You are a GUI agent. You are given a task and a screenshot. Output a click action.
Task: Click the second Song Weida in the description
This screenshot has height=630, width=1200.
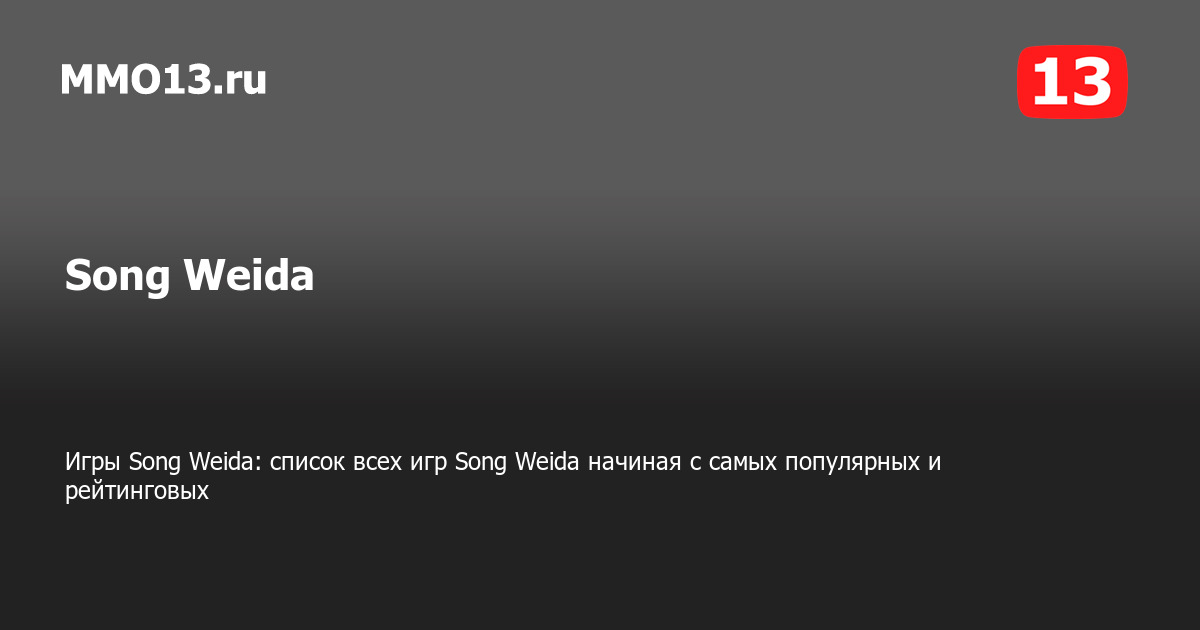pyautogui.click(x=517, y=463)
